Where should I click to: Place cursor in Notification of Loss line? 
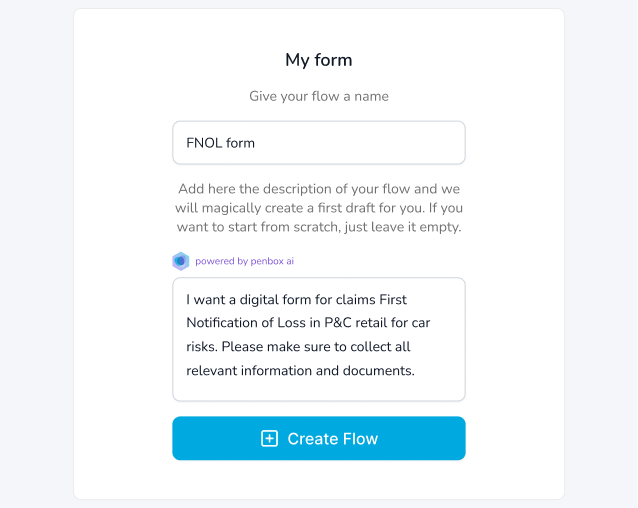(x=308, y=323)
